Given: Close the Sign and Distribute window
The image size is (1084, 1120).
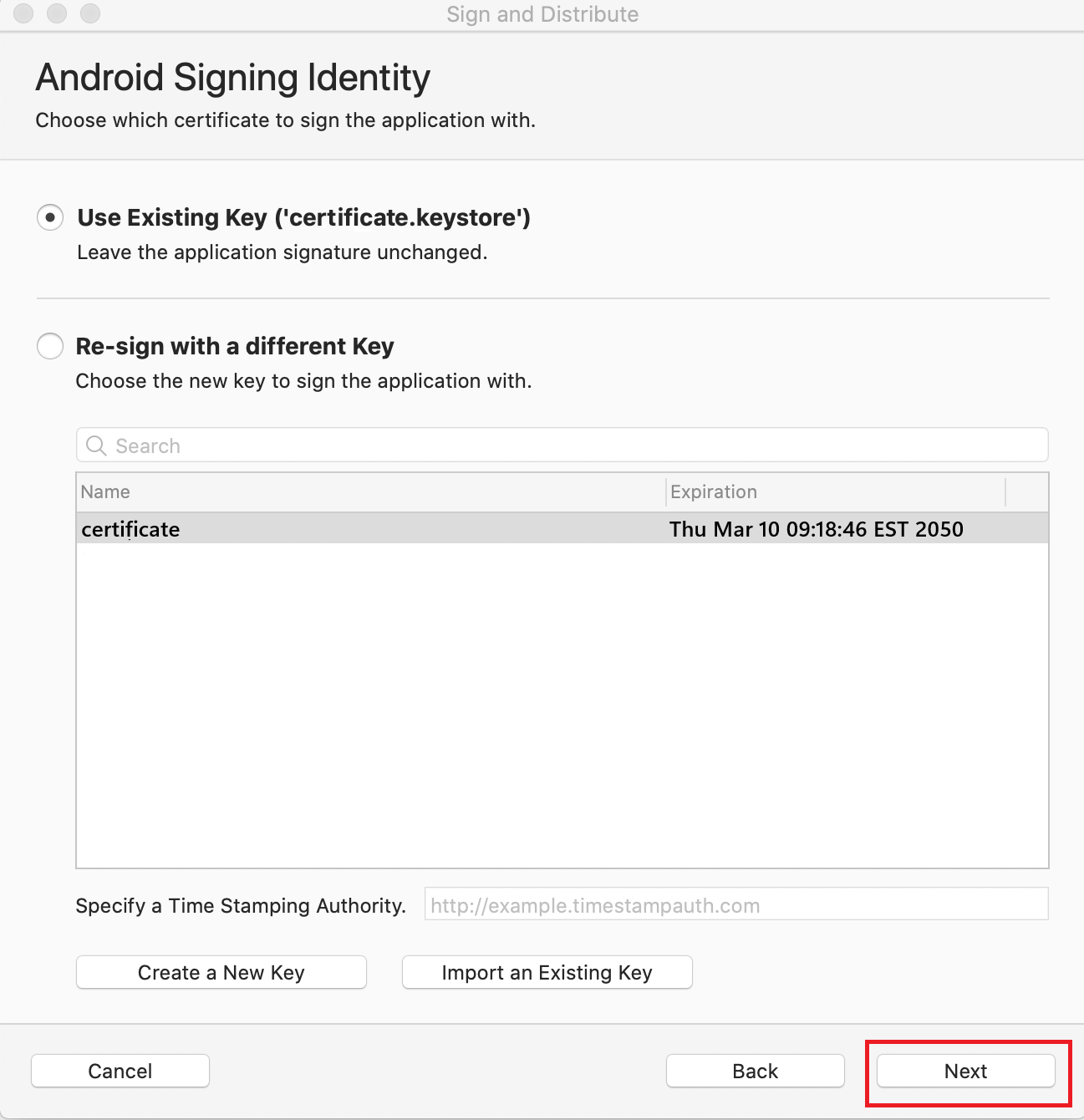Looking at the screenshot, I should (23, 13).
